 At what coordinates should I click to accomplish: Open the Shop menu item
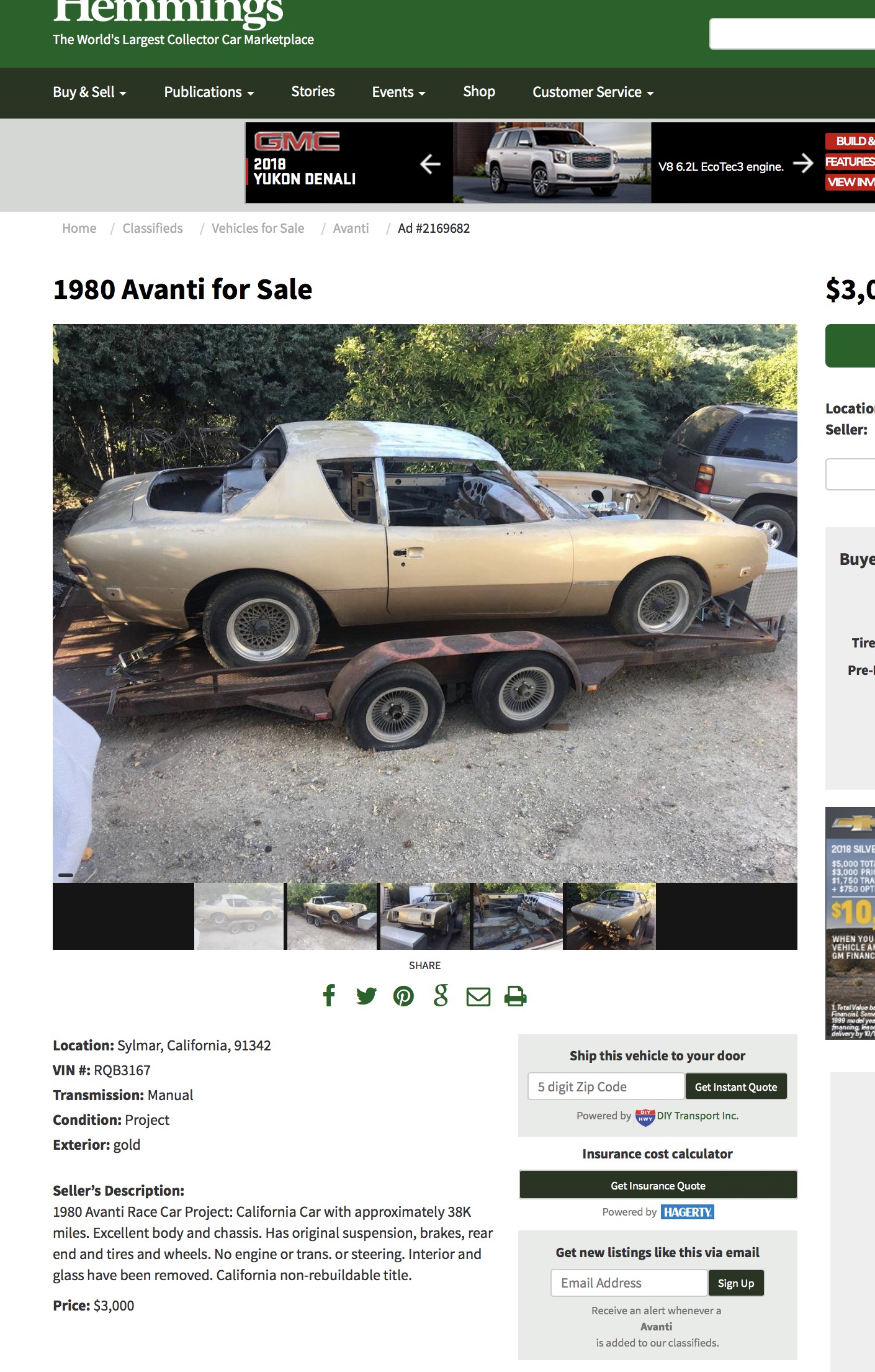click(479, 92)
